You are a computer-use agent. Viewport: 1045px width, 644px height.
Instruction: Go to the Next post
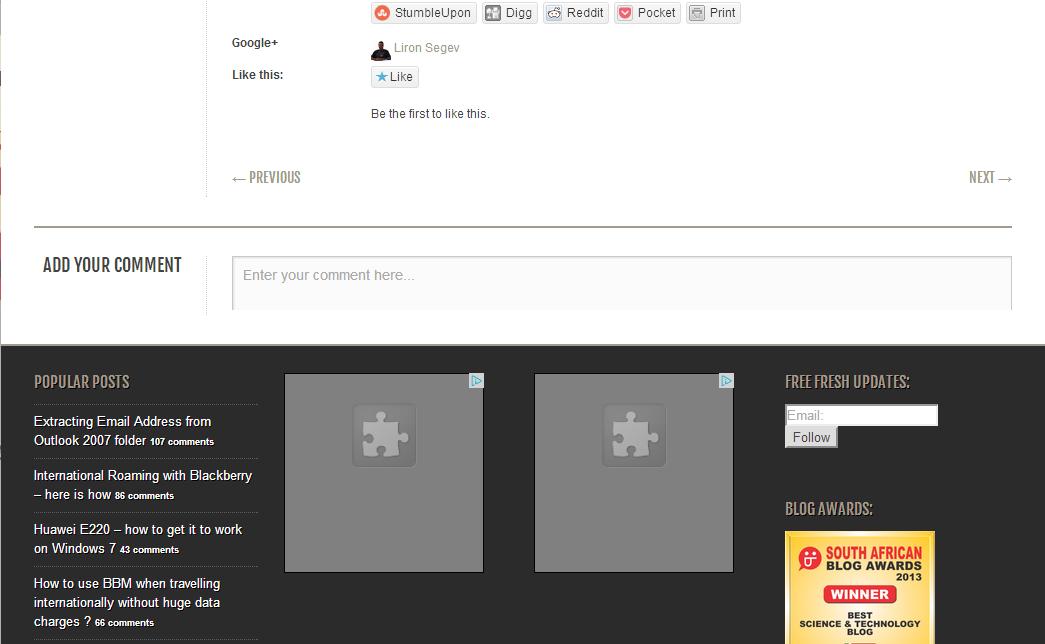[990, 178]
